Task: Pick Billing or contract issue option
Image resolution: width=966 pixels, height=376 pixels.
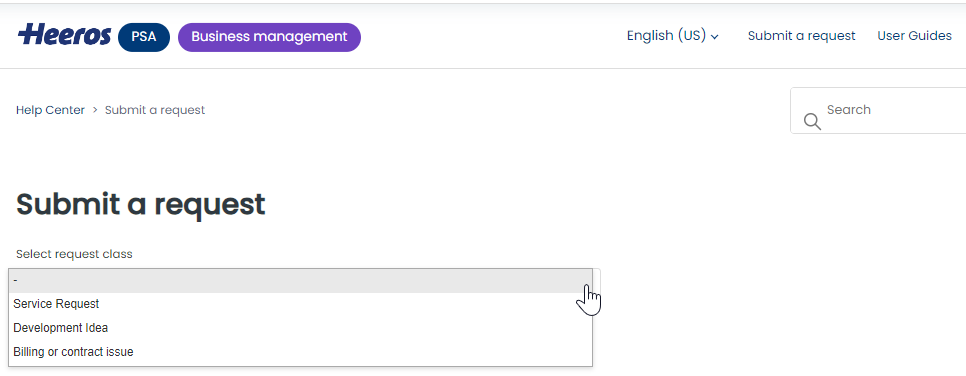Action: click(x=301, y=352)
